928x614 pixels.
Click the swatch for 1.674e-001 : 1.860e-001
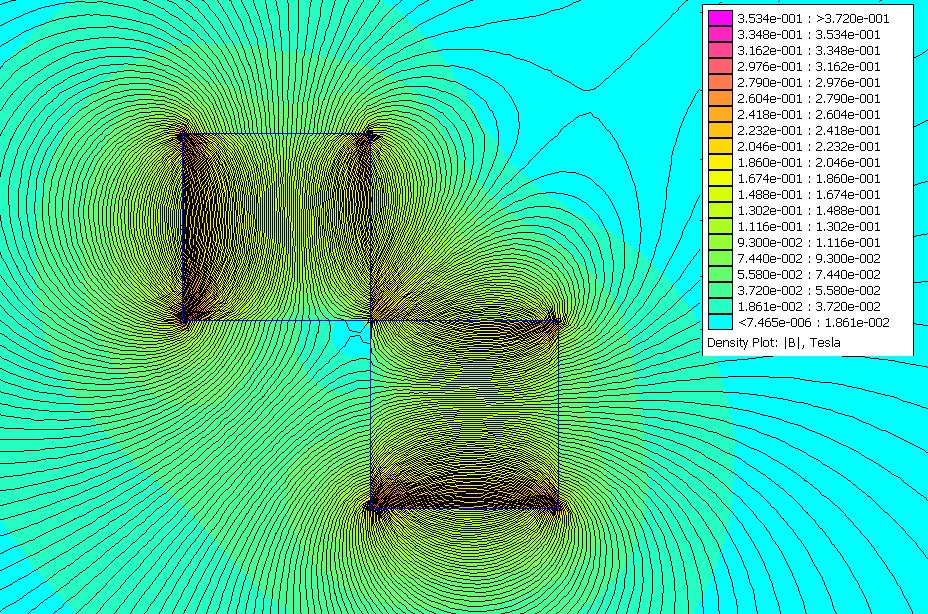pos(720,178)
